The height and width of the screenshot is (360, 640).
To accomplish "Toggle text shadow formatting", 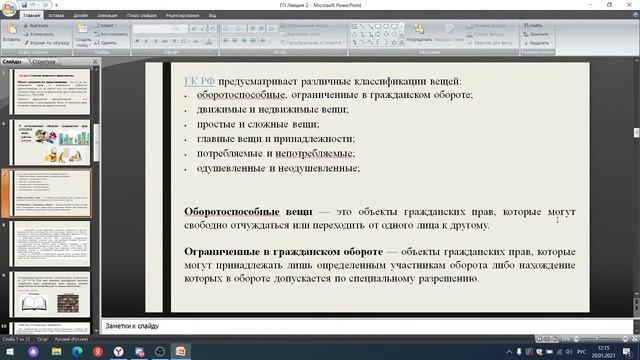I will 174,41.
